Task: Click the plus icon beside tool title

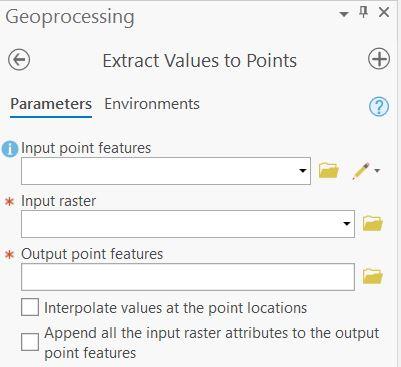Action: 379,59
